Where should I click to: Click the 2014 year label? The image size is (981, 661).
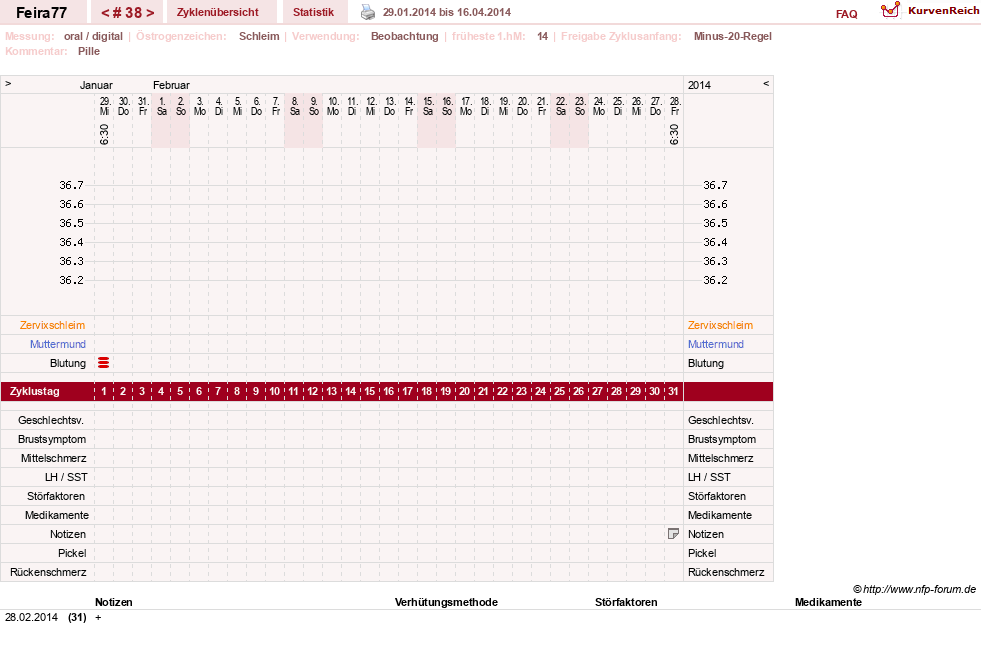click(699, 85)
